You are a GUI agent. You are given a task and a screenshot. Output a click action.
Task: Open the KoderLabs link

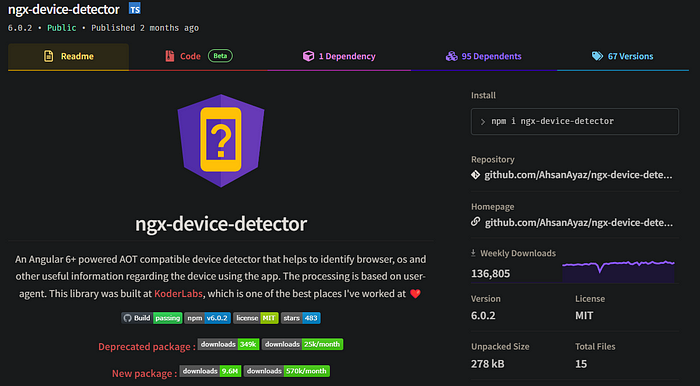point(178,294)
